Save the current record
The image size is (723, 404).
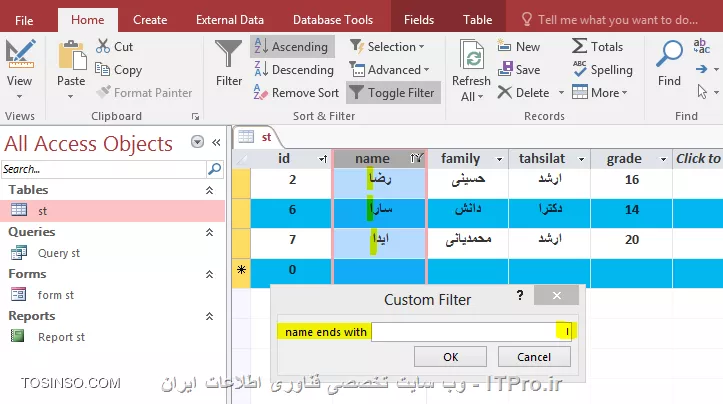click(519, 70)
